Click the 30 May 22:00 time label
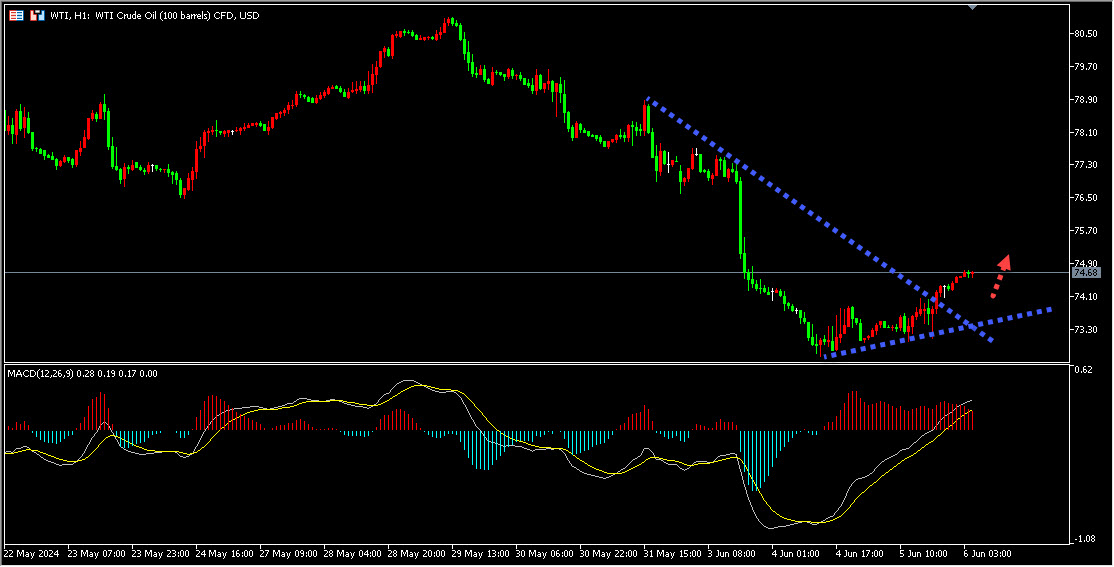The image size is (1114, 567). tap(610, 554)
